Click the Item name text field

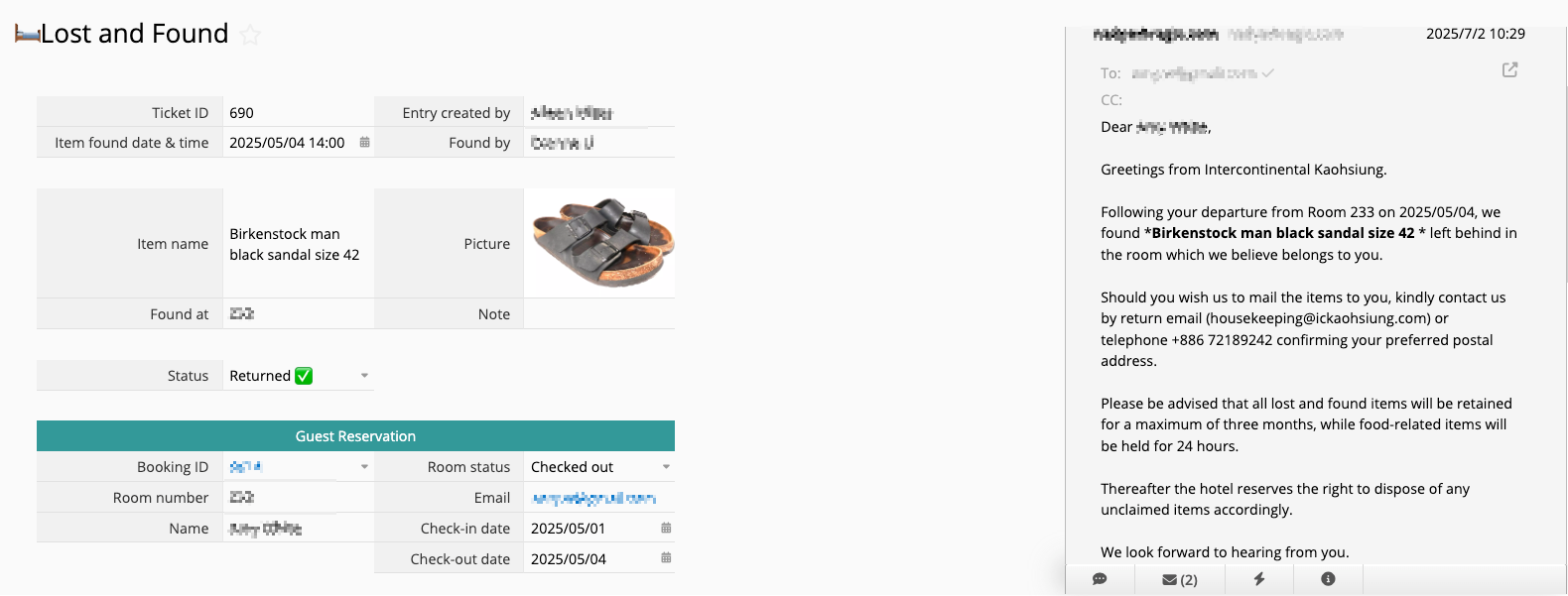point(295,244)
